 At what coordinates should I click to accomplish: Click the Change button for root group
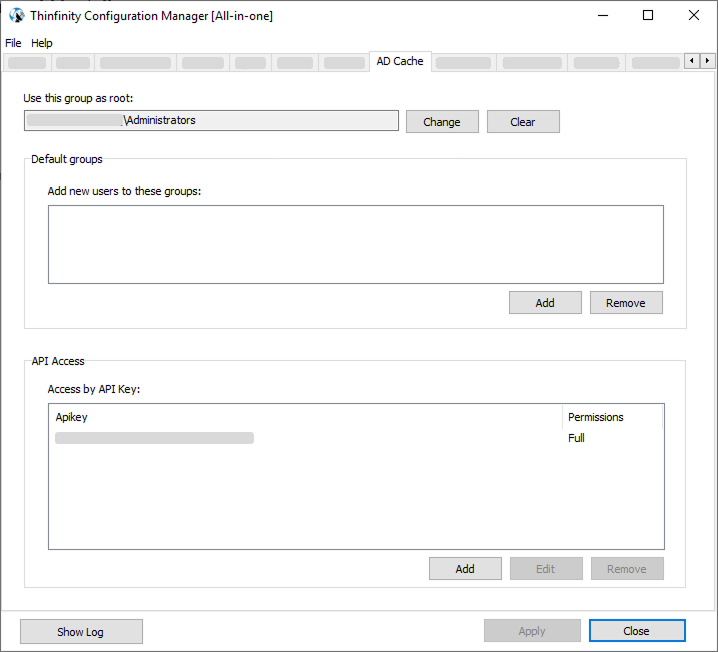tap(442, 122)
